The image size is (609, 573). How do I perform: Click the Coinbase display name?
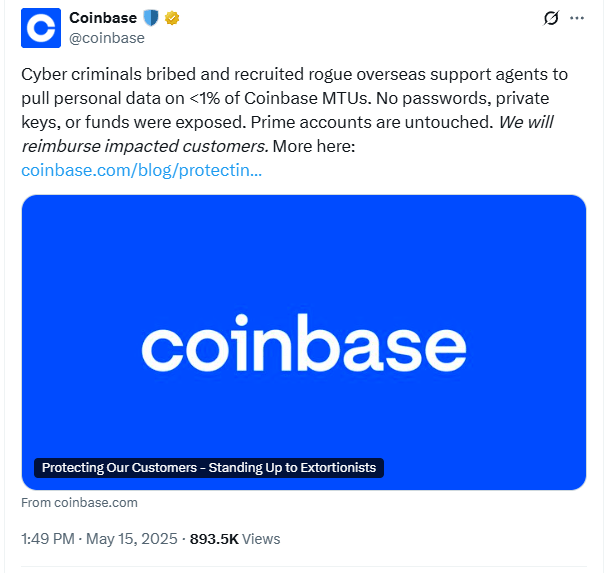tap(103, 18)
